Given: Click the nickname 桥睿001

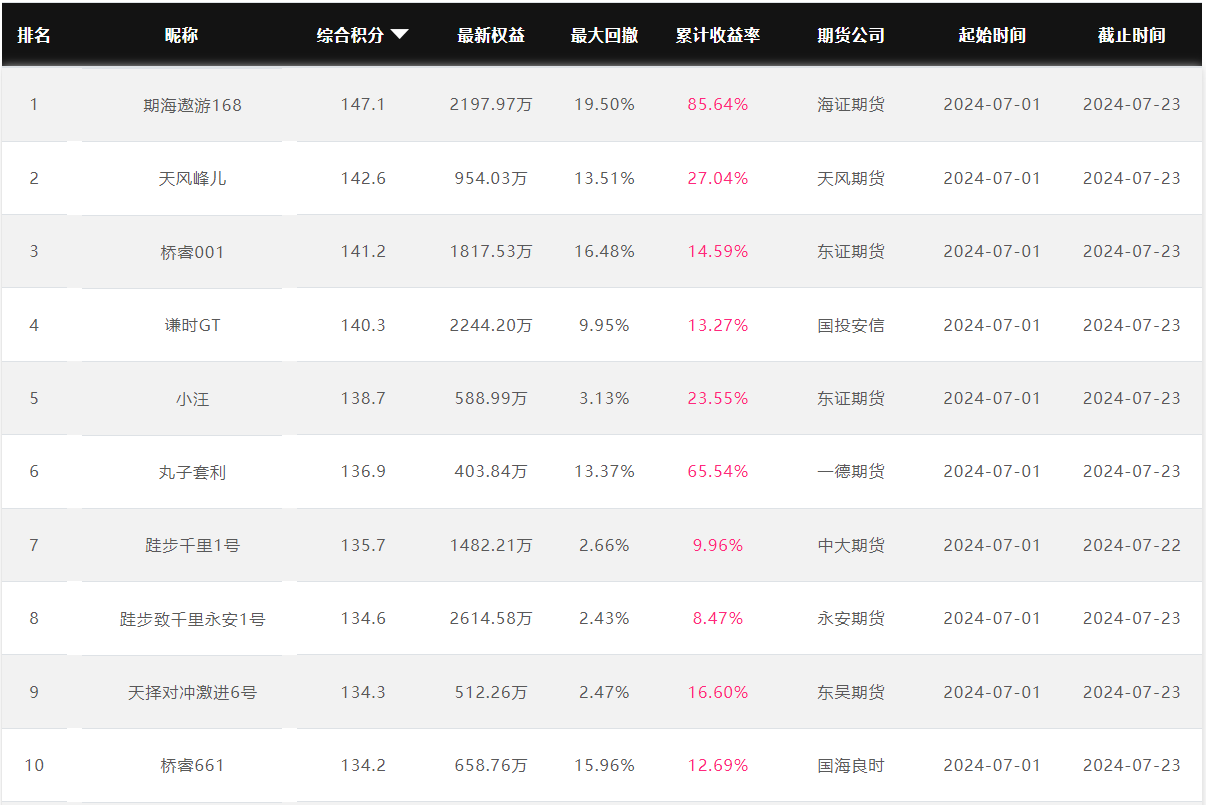Looking at the screenshot, I should tap(192, 252).
